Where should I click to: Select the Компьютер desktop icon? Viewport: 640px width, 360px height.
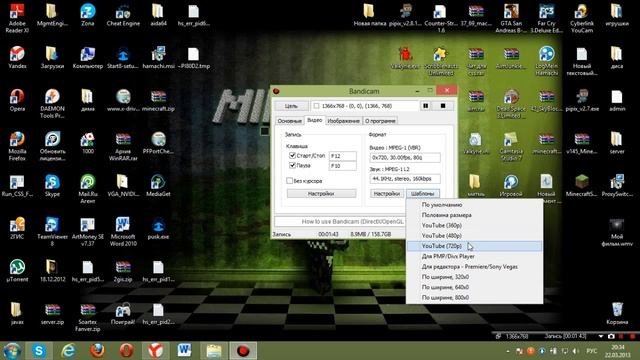coord(87,58)
